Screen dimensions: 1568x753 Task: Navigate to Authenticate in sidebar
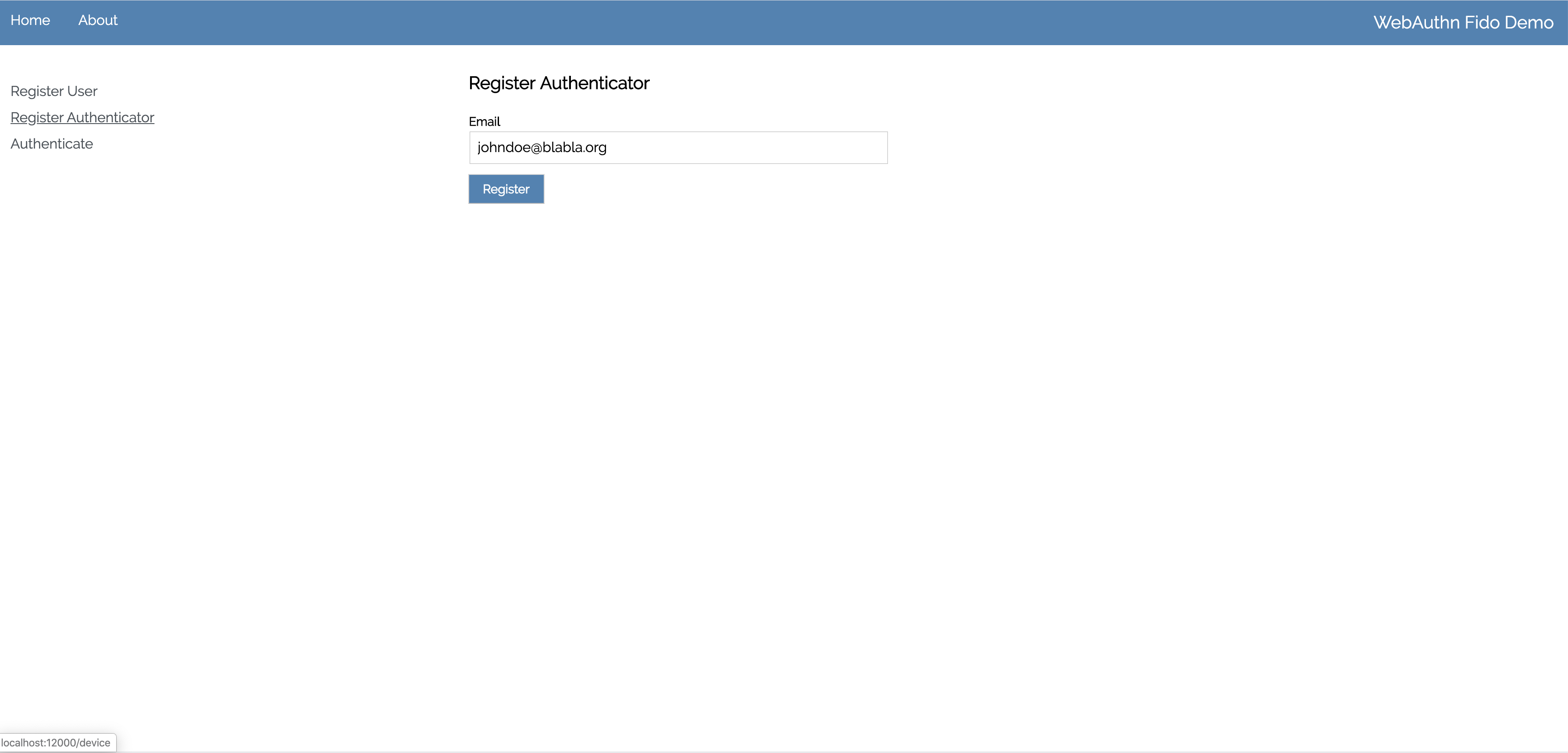(52, 144)
